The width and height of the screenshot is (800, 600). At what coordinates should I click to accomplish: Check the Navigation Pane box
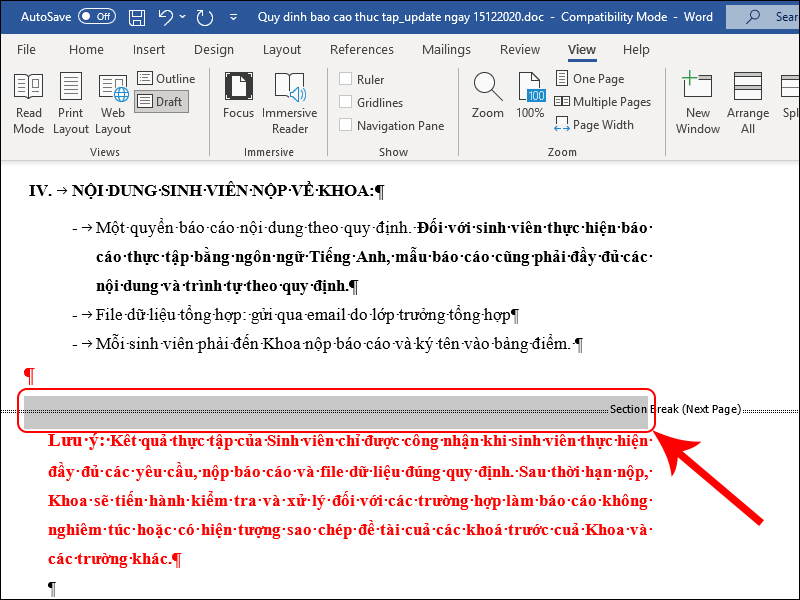point(346,125)
